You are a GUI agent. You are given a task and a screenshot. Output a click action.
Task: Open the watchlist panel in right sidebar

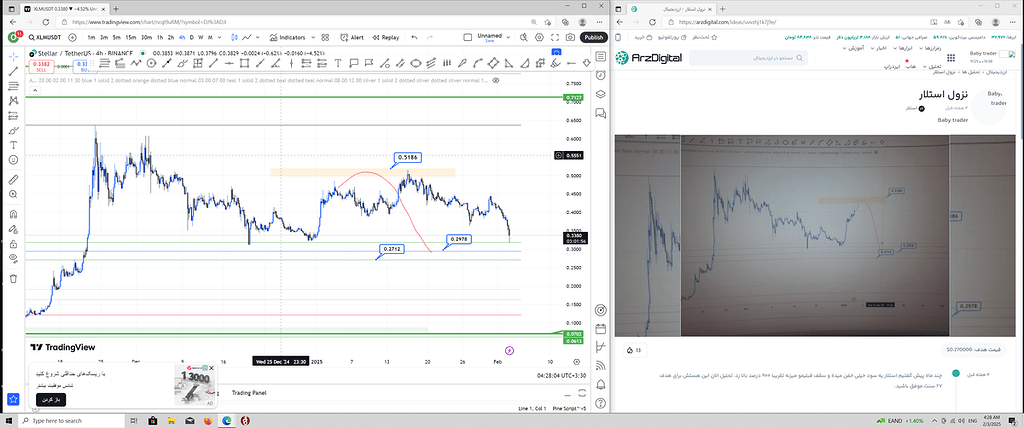(x=601, y=57)
